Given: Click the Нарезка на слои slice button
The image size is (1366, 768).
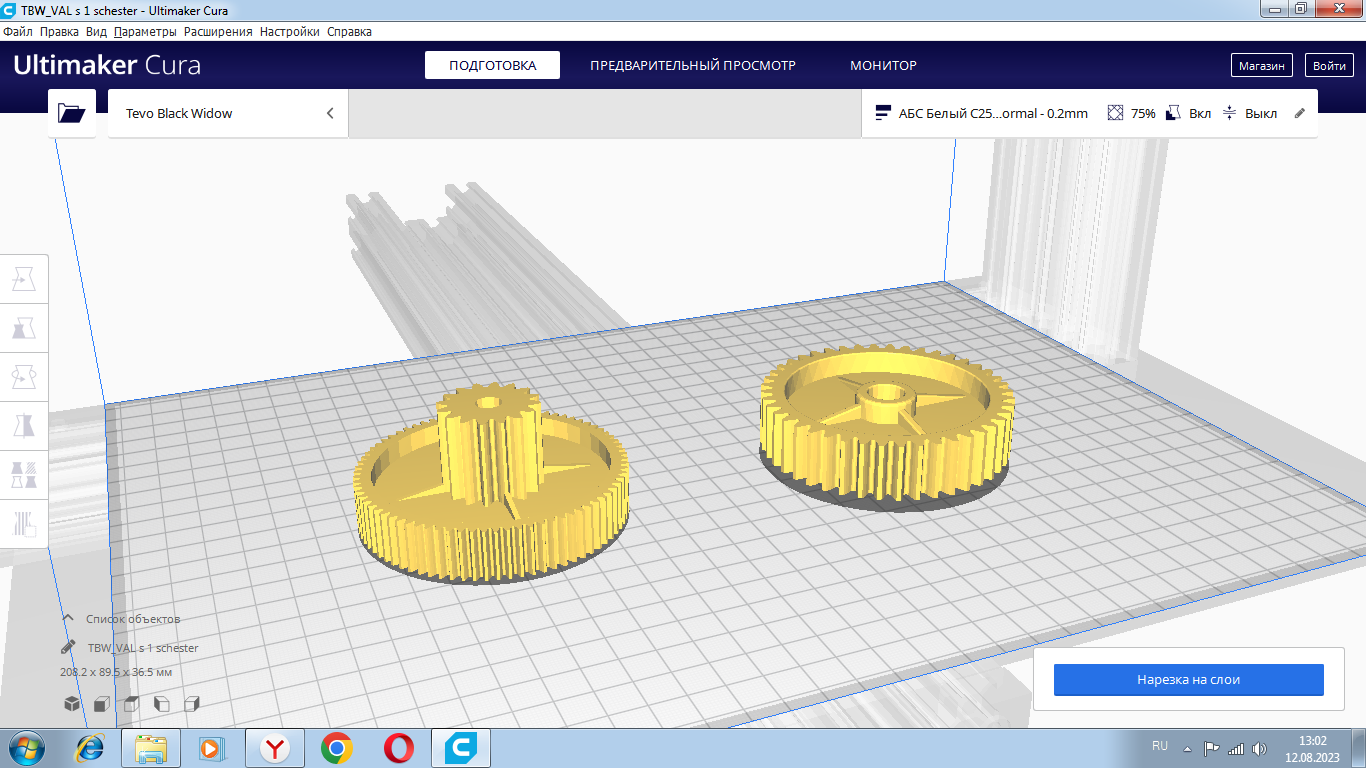Looking at the screenshot, I should click(x=1188, y=680).
